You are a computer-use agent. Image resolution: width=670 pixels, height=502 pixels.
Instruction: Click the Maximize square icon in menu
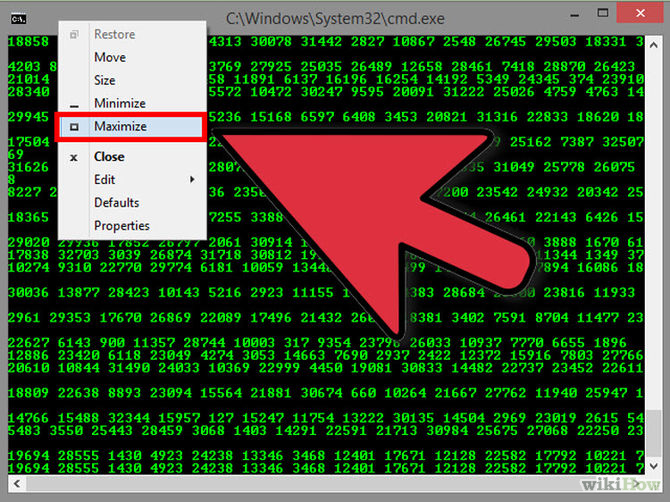[x=74, y=127]
